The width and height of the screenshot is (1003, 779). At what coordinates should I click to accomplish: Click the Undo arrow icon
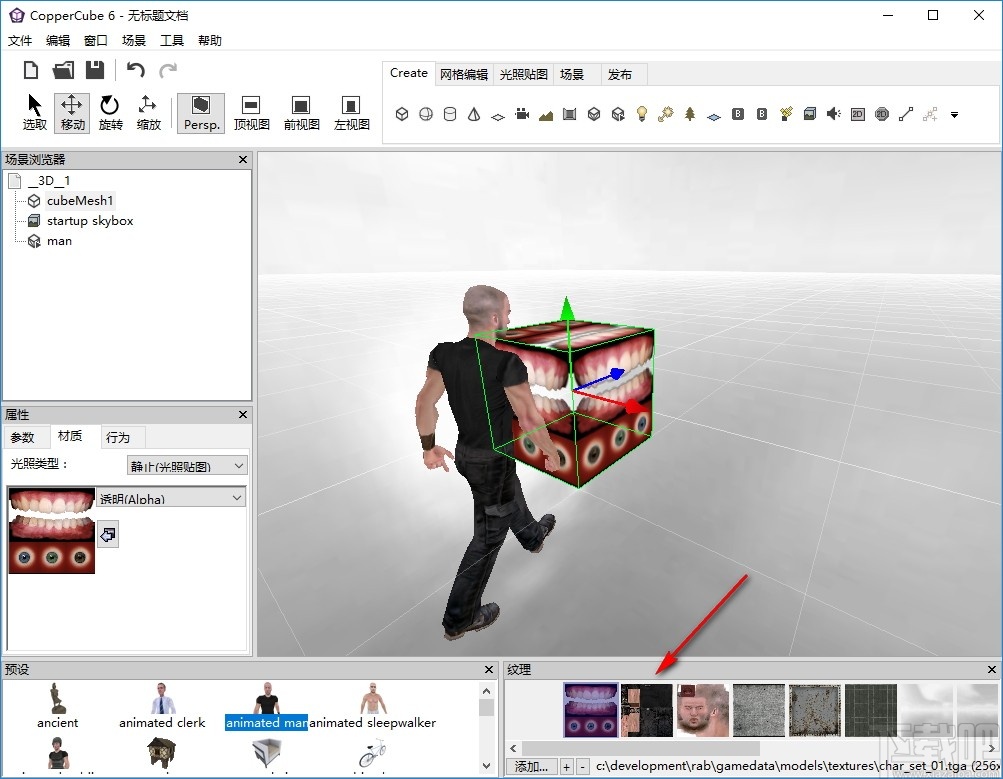(x=136, y=70)
